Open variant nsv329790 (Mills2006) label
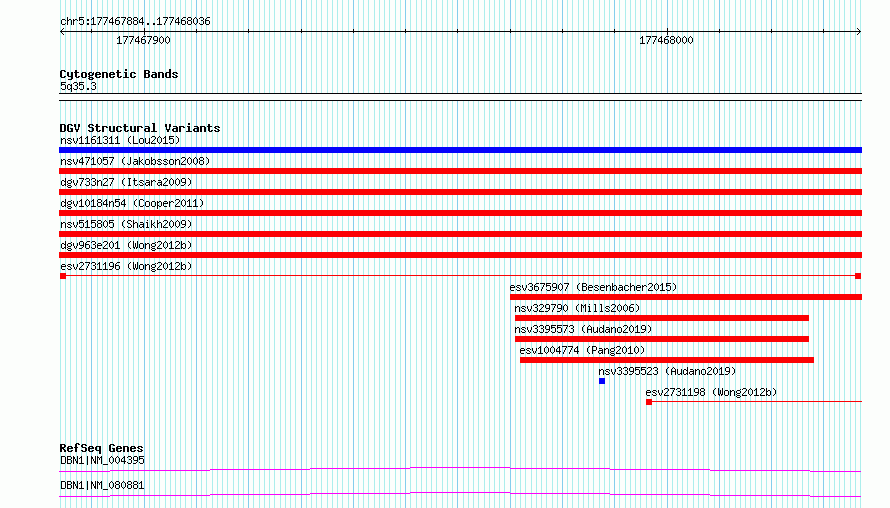The width and height of the screenshot is (890, 508). [x=577, y=308]
